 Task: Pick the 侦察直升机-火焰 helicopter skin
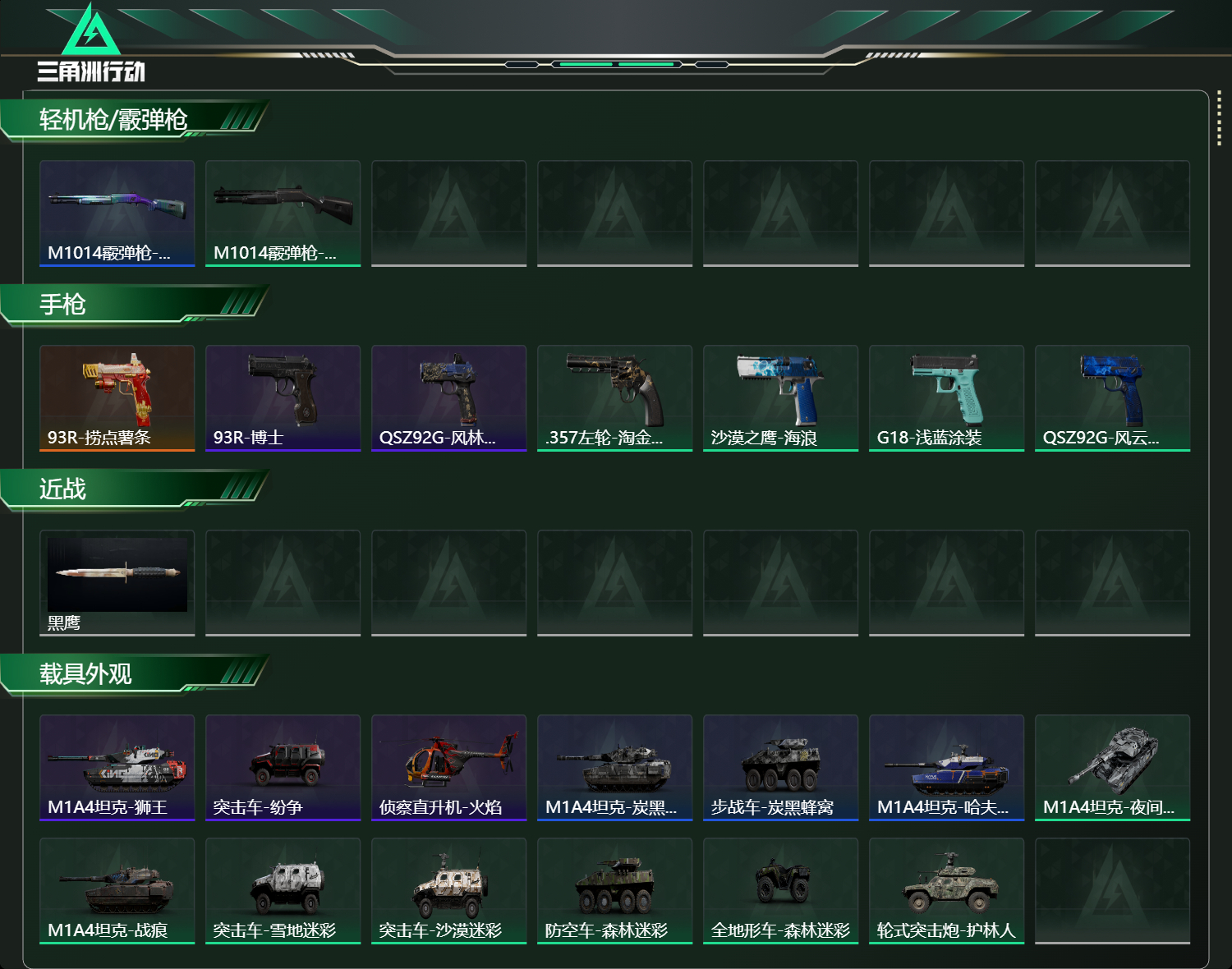(449, 768)
